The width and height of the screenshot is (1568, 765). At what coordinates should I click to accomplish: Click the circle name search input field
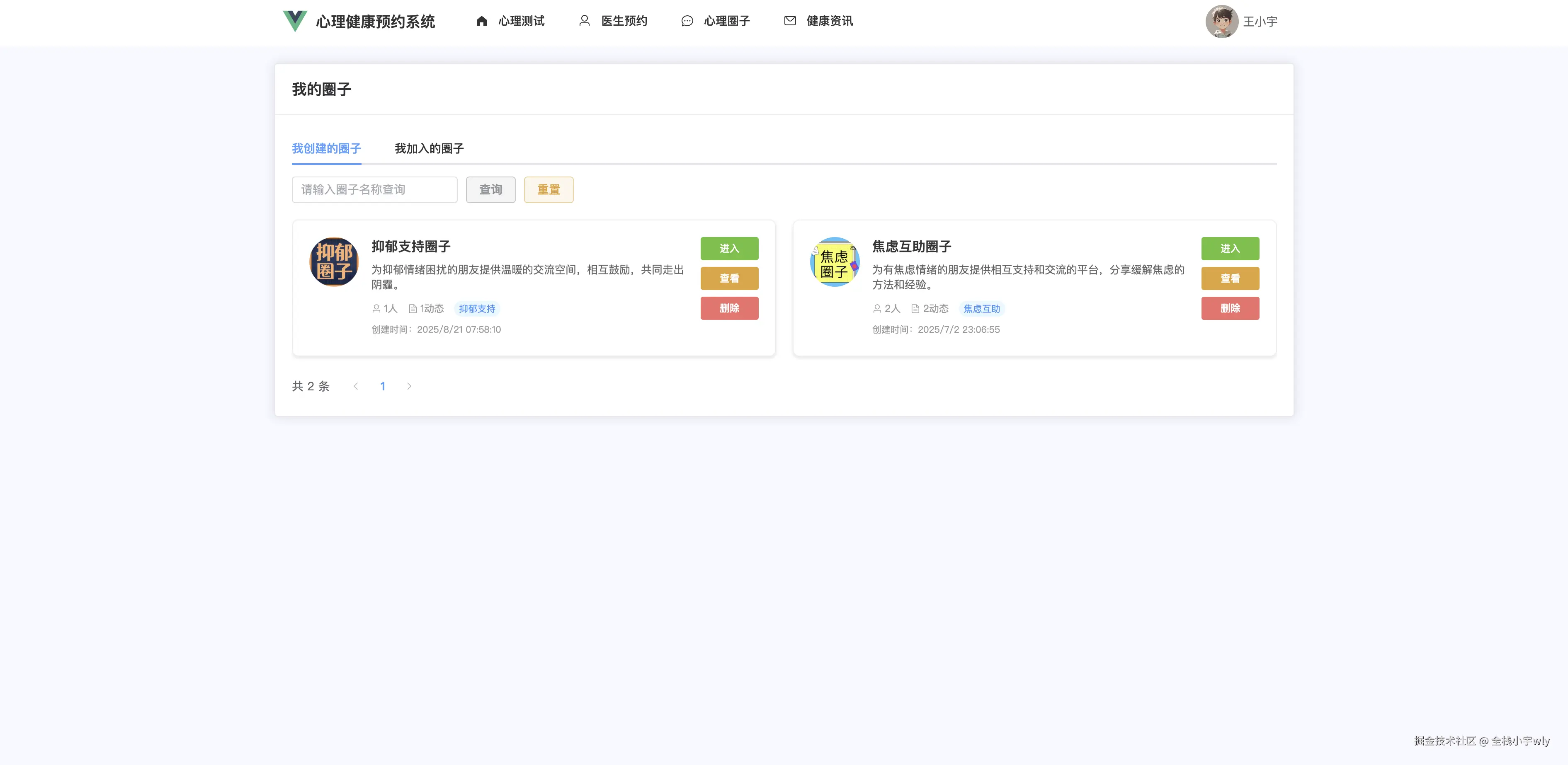point(374,189)
